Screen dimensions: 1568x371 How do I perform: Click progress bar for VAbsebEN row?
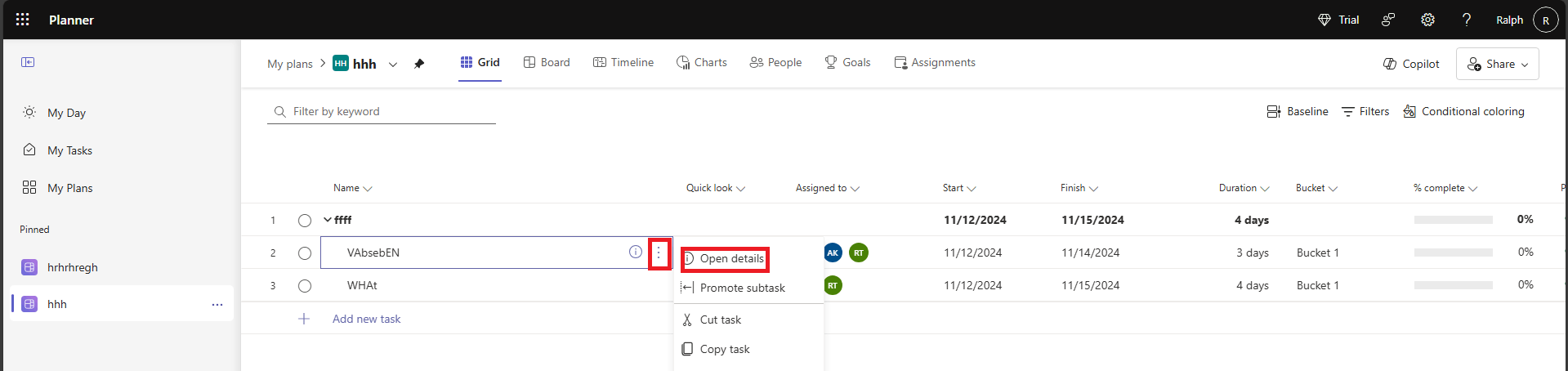1453,253
